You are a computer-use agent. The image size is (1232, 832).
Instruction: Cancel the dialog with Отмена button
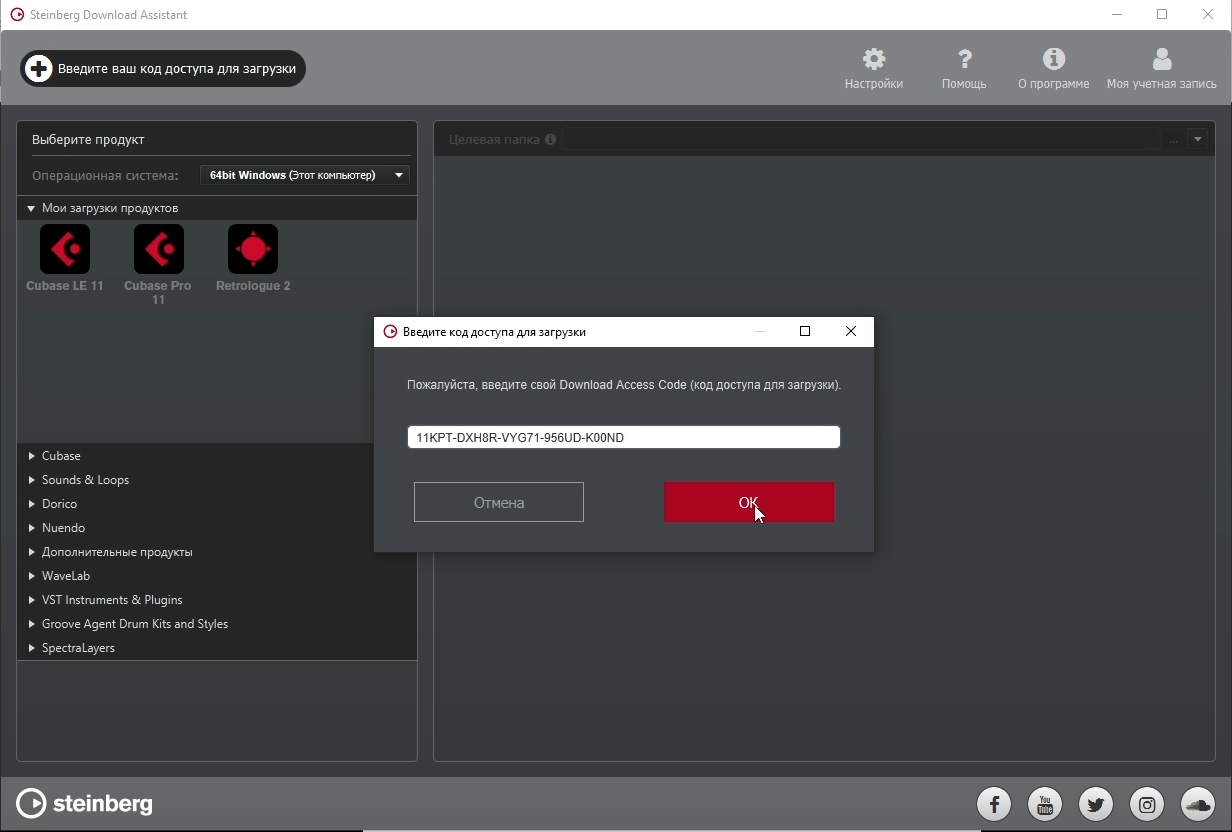499,502
